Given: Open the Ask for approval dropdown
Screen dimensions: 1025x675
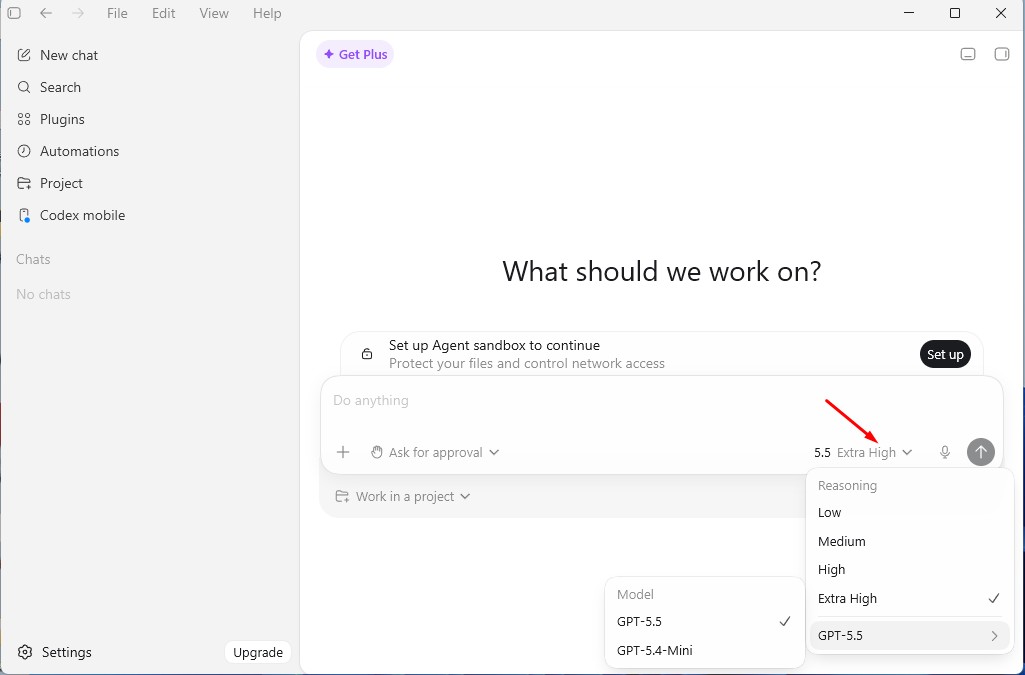Looking at the screenshot, I should [435, 452].
